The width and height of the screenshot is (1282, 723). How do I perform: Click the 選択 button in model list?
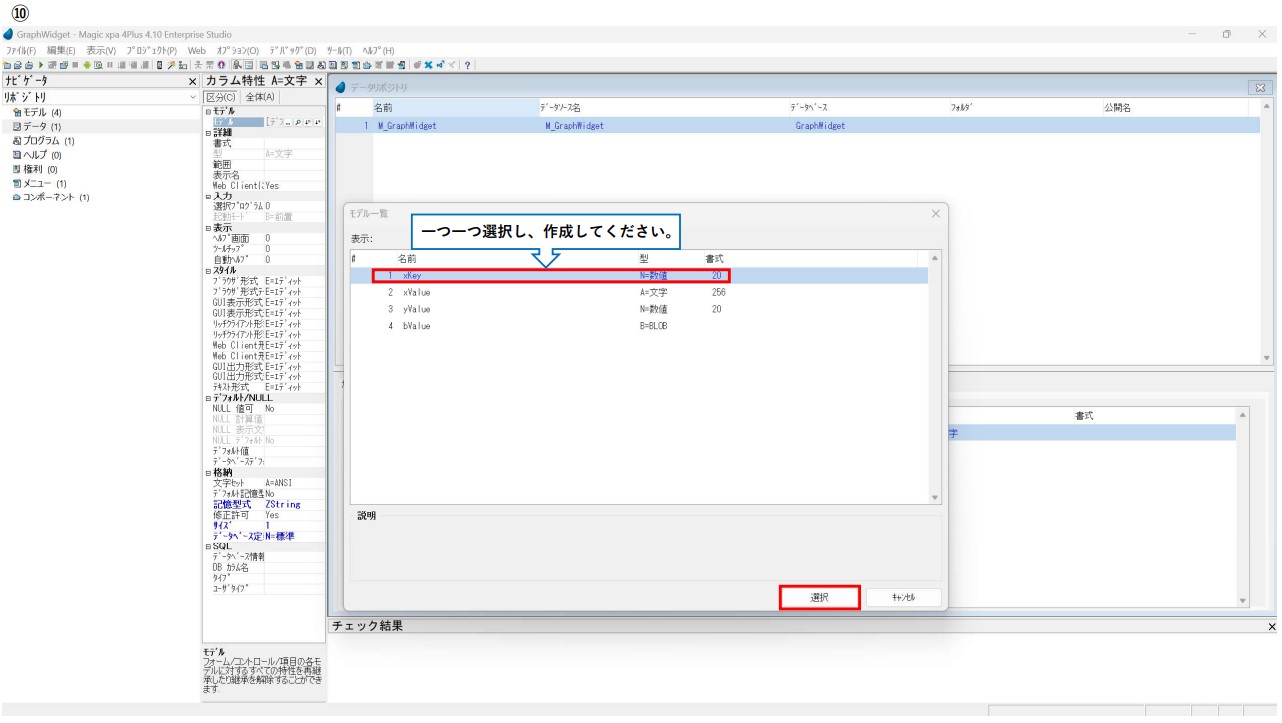819,597
